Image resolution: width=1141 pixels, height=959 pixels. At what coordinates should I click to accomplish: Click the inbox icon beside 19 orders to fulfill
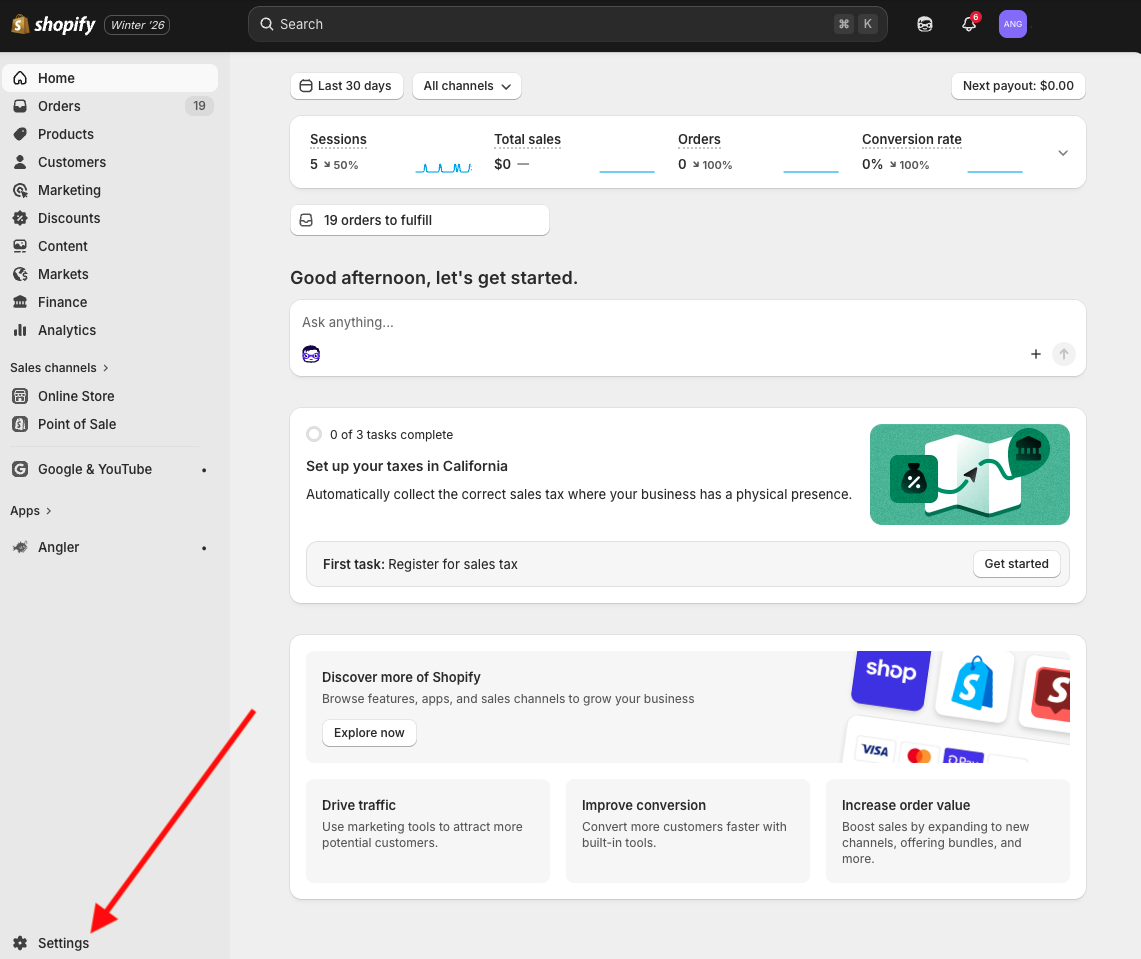coord(306,220)
